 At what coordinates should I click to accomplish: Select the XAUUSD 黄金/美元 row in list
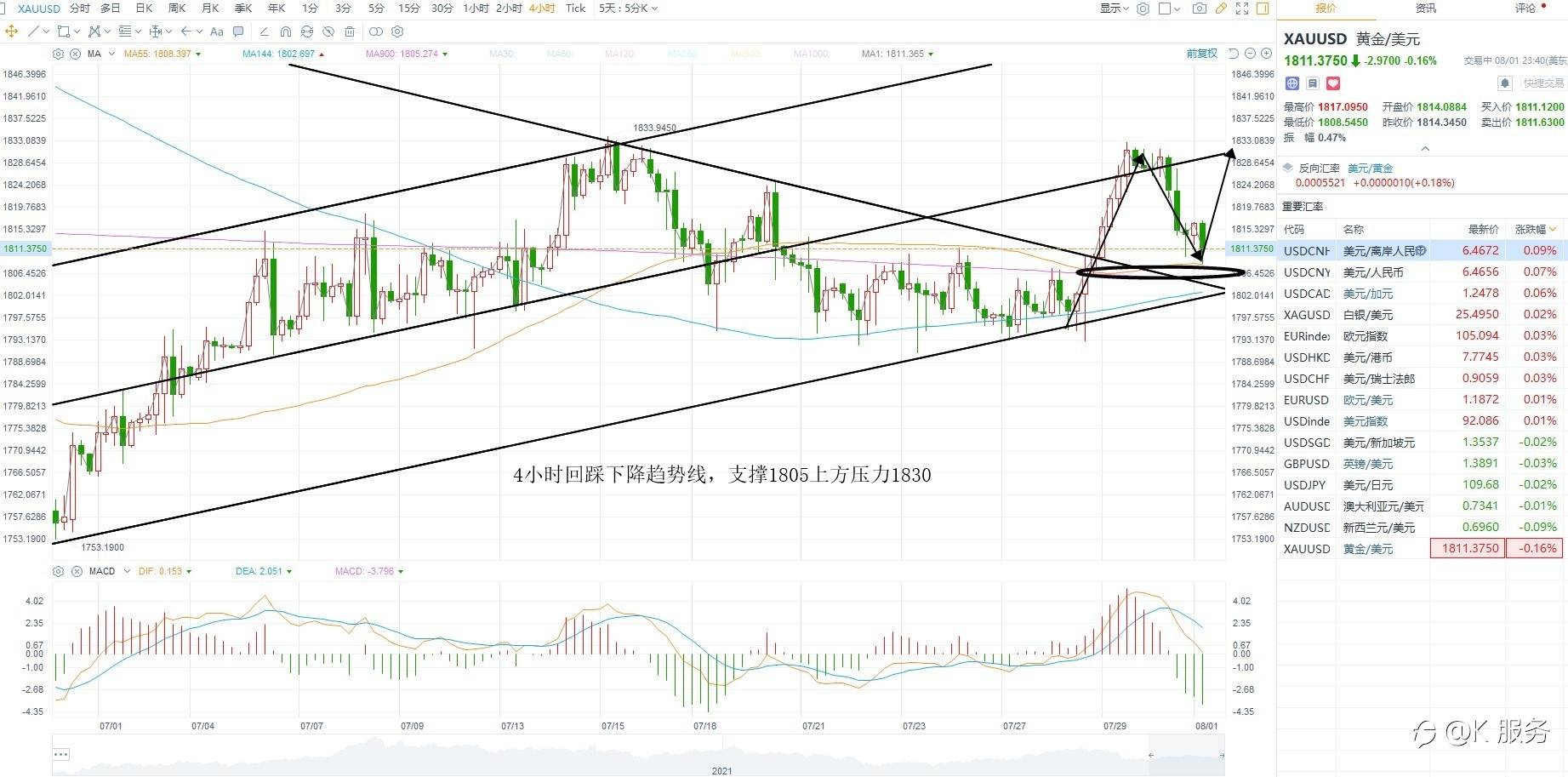pyautogui.click(x=1423, y=549)
